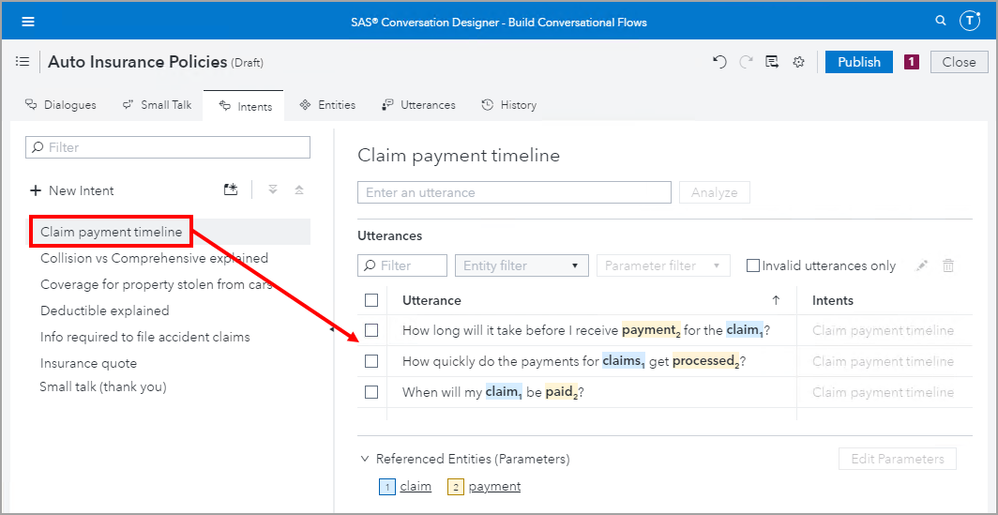
Task: Collapse Referenced Entities (Parameters) section
Action: pyautogui.click(x=365, y=458)
